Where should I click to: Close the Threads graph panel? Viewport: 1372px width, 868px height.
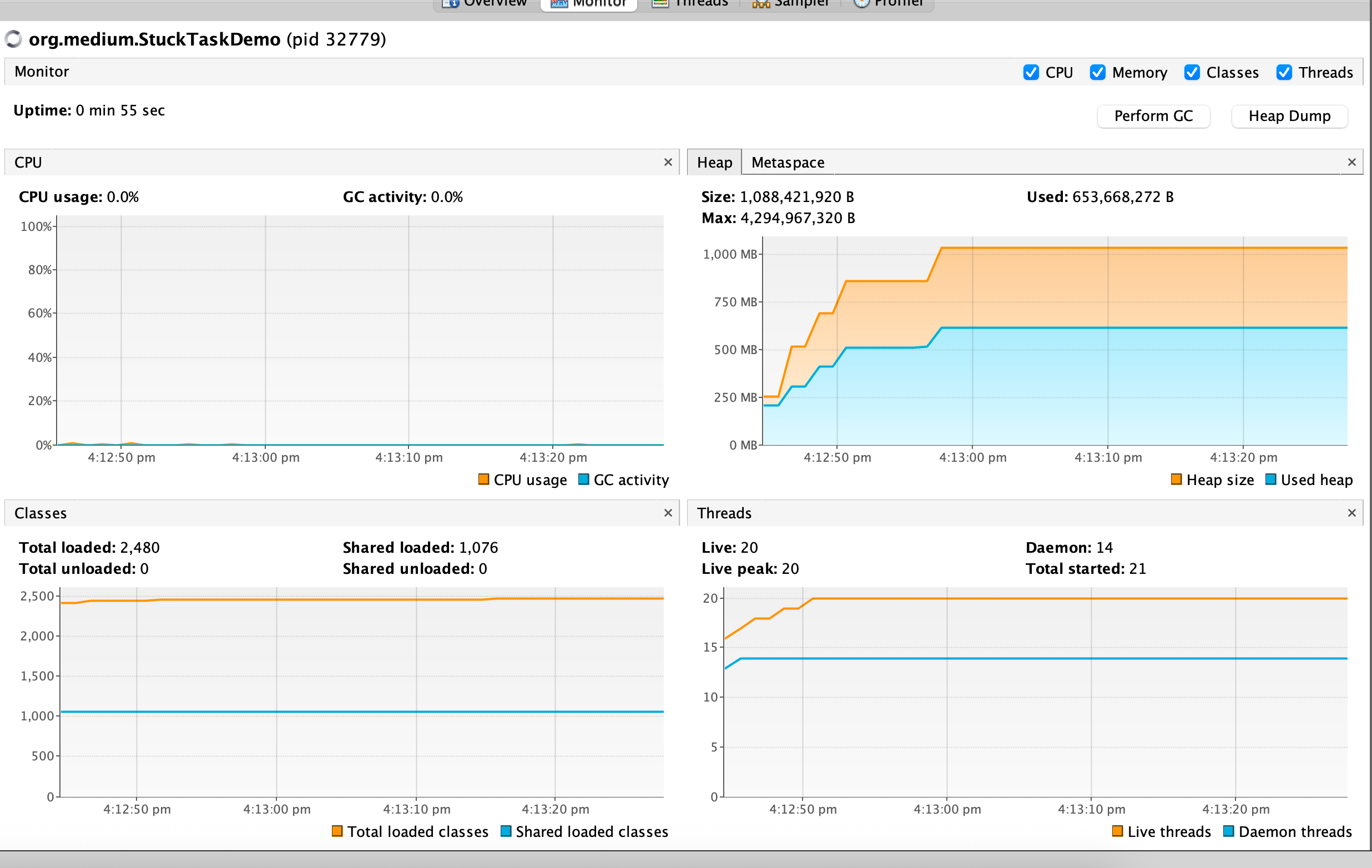click(1351, 513)
